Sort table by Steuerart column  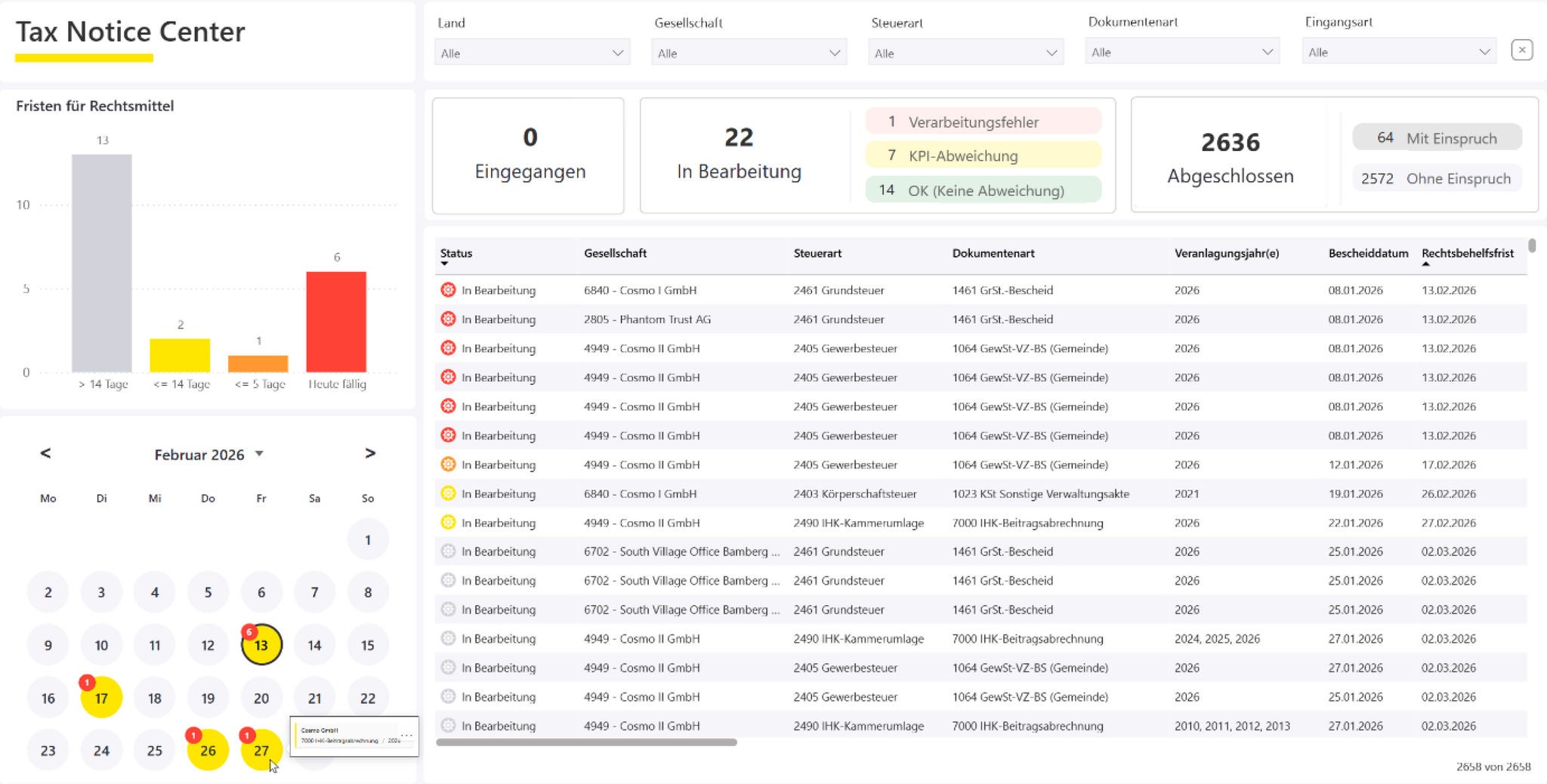click(x=817, y=253)
